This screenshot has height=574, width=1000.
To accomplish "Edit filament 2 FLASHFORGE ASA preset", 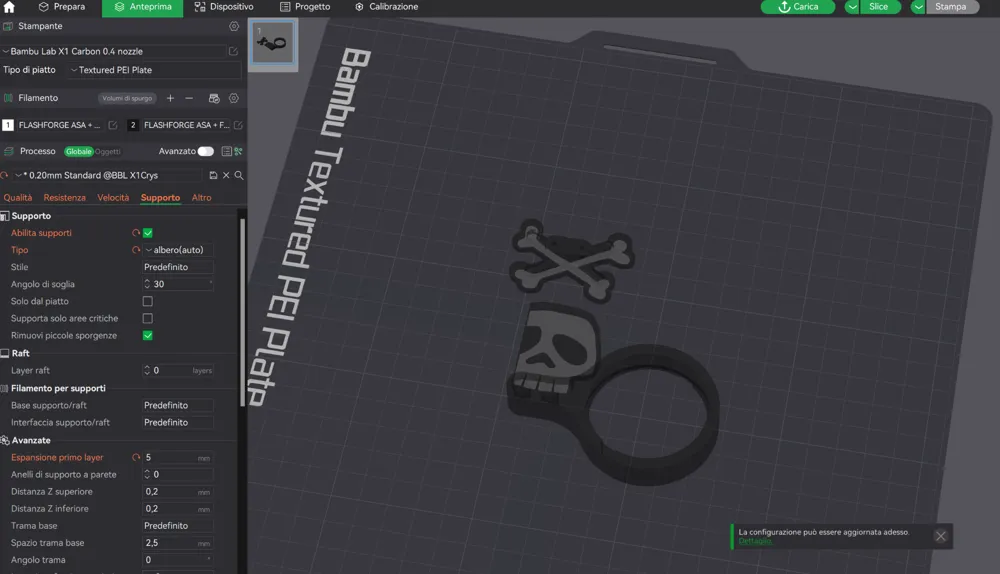I will [238, 125].
